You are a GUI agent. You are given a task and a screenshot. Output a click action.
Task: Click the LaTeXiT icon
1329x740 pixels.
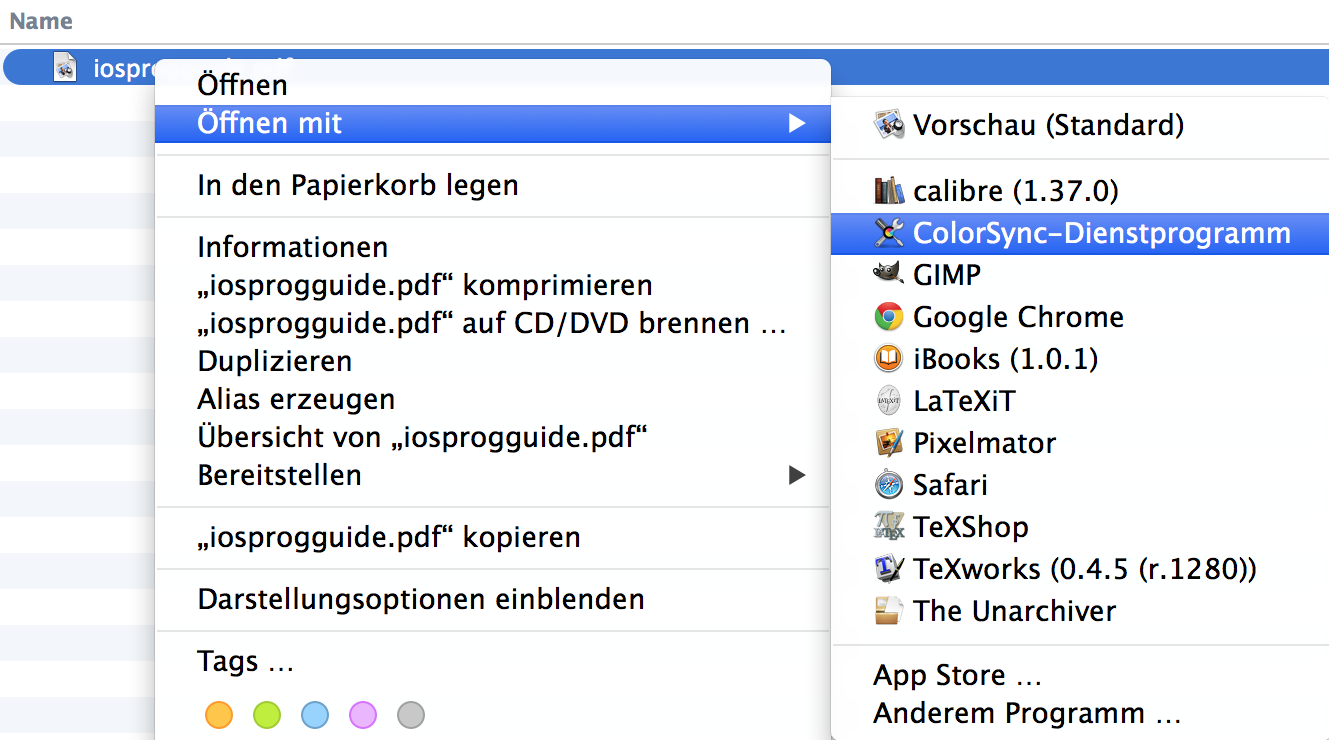click(889, 401)
